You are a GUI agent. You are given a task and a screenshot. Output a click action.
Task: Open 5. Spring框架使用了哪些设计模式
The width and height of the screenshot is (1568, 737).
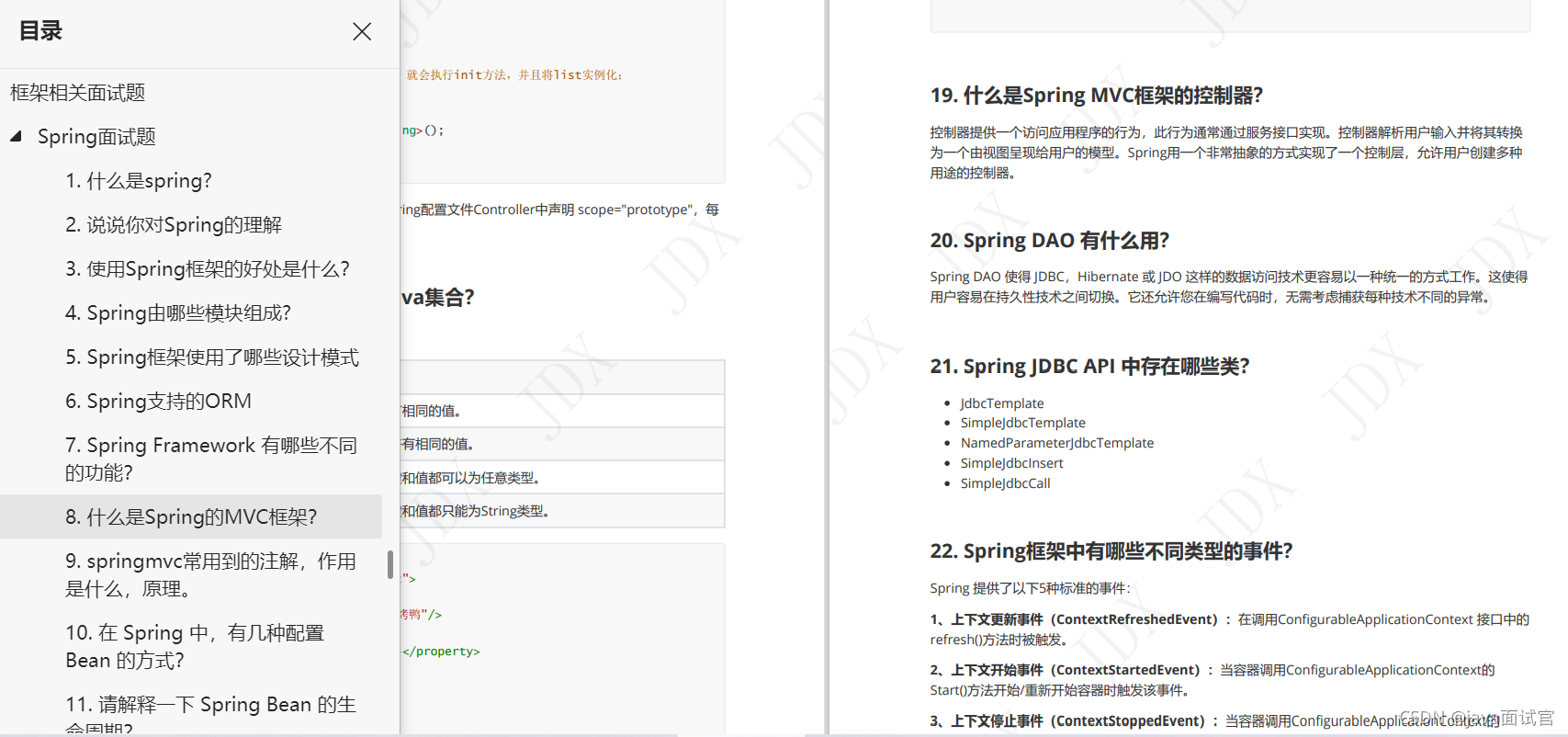pos(212,357)
